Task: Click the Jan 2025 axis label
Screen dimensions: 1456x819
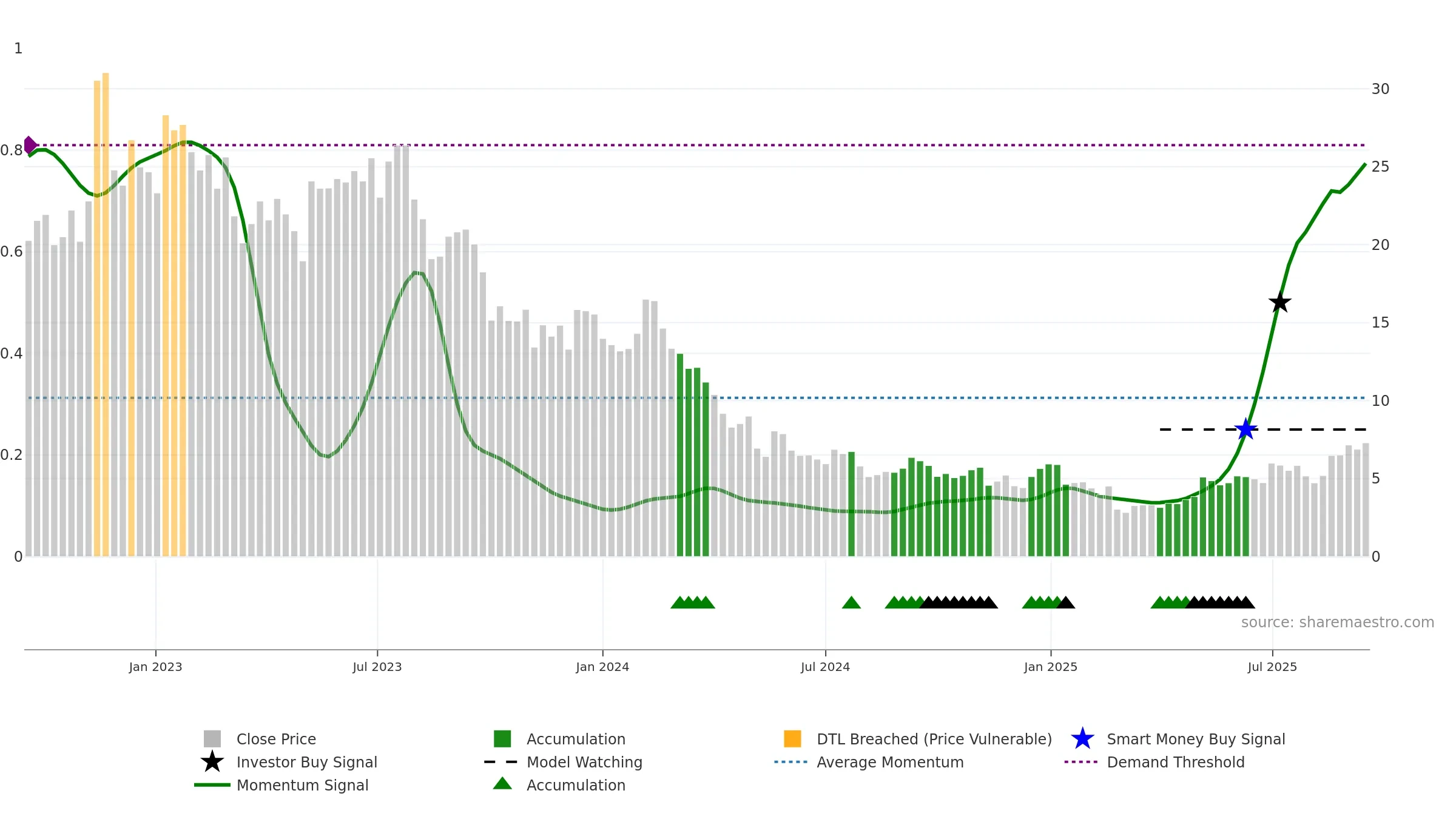Action: point(1051,667)
